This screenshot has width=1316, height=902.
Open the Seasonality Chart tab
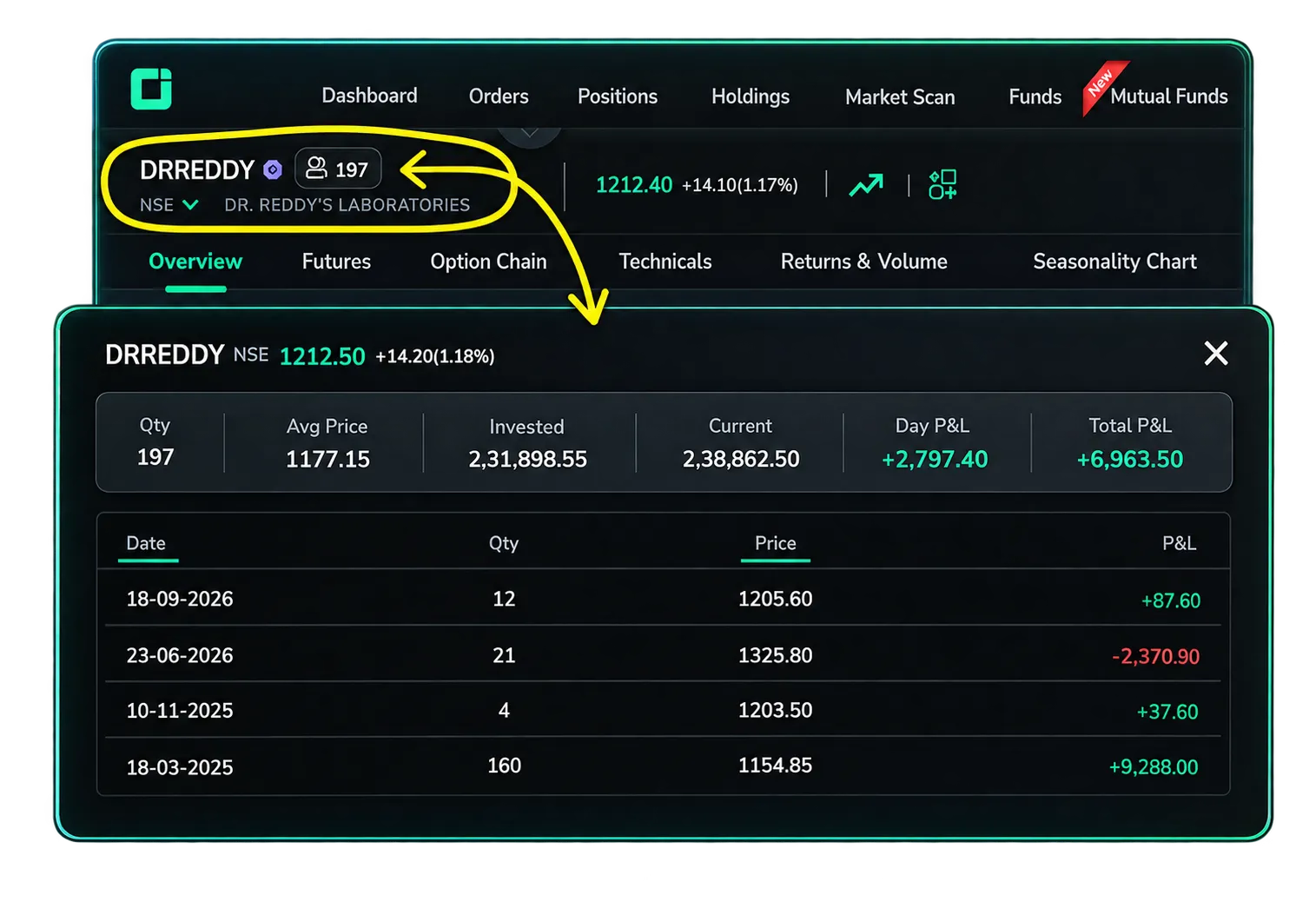tap(1114, 262)
